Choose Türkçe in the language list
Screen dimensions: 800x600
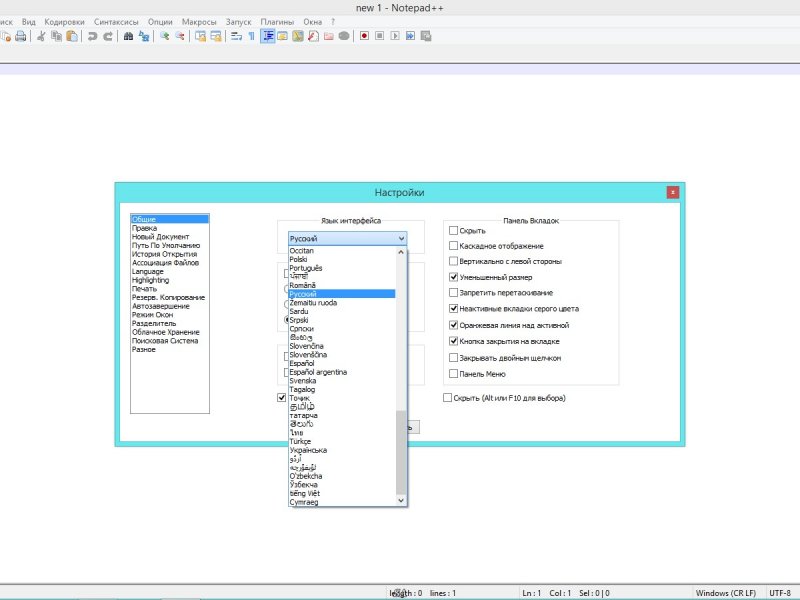342,441
